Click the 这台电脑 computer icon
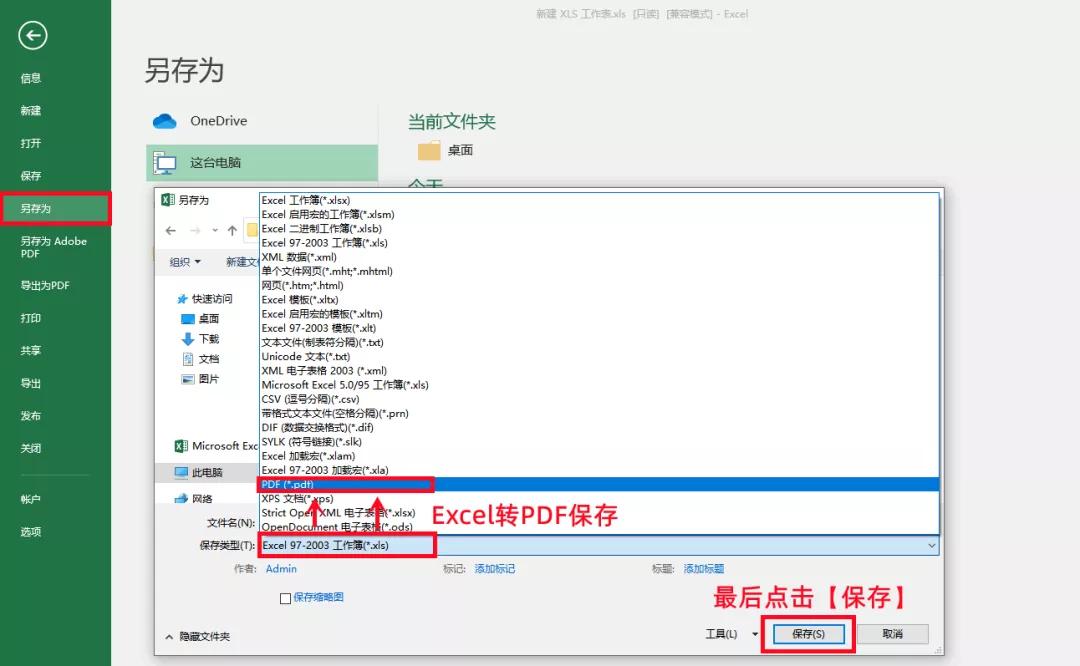Viewport: 1080px width, 666px height. pyautogui.click(x=165, y=163)
